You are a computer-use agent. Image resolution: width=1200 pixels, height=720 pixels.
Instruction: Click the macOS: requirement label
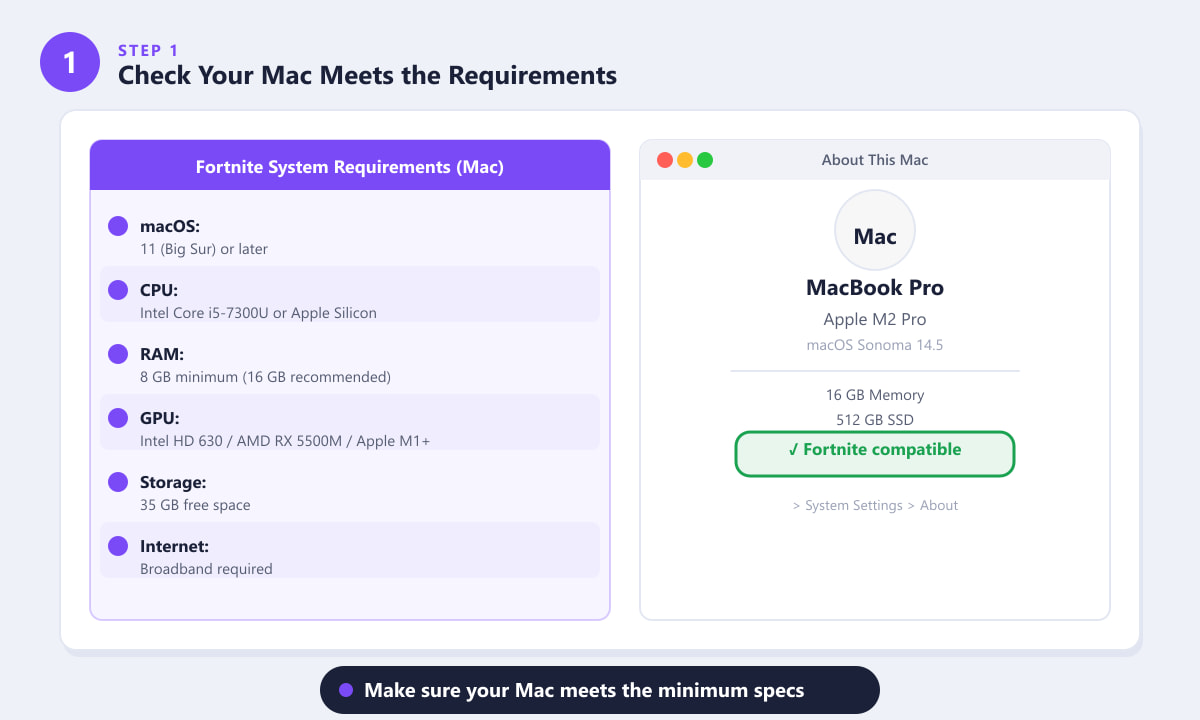point(170,227)
